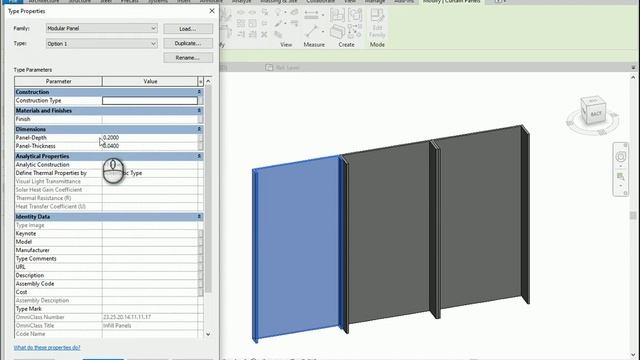The image size is (640, 360).
Task: Click the 'Type Mark' parameter row
Action: coord(109,309)
